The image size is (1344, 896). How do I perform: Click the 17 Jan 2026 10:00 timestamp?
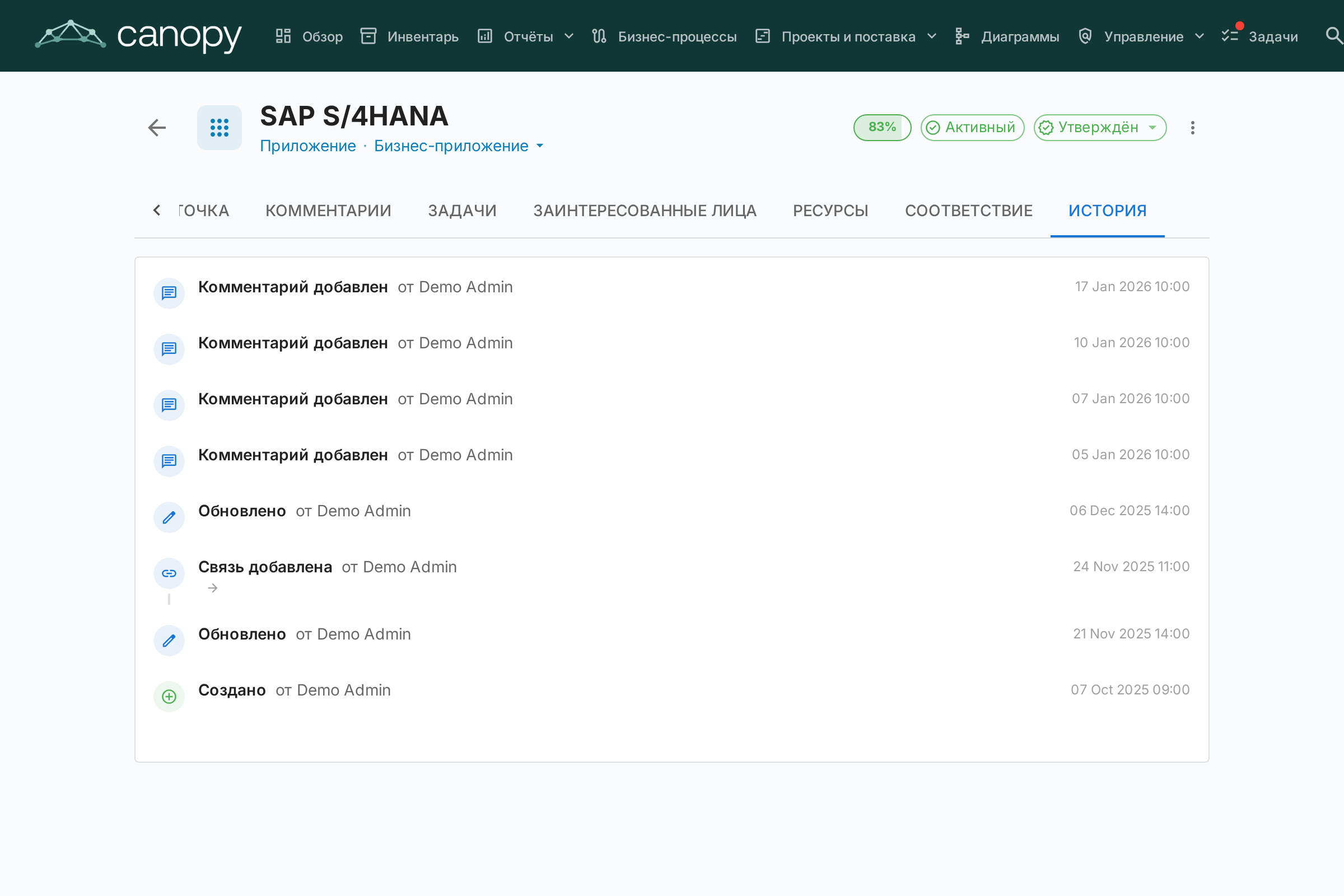(1132, 287)
